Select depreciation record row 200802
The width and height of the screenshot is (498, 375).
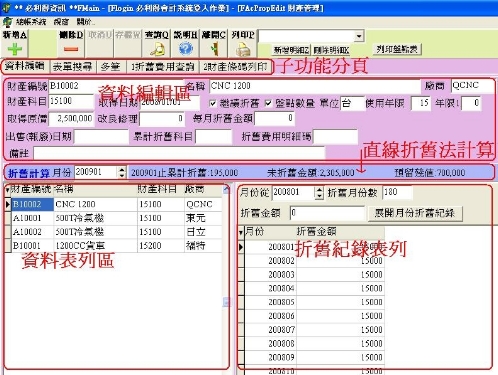[x=311, y=261]
